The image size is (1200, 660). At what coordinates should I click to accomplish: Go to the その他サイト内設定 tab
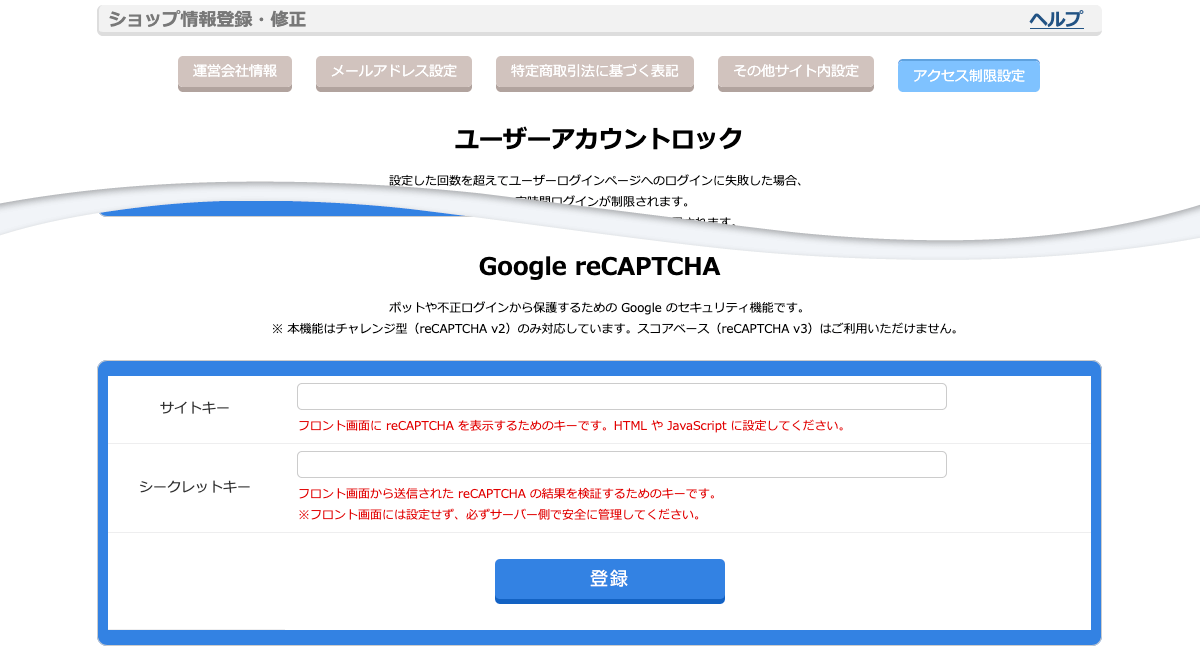(795, 72)
